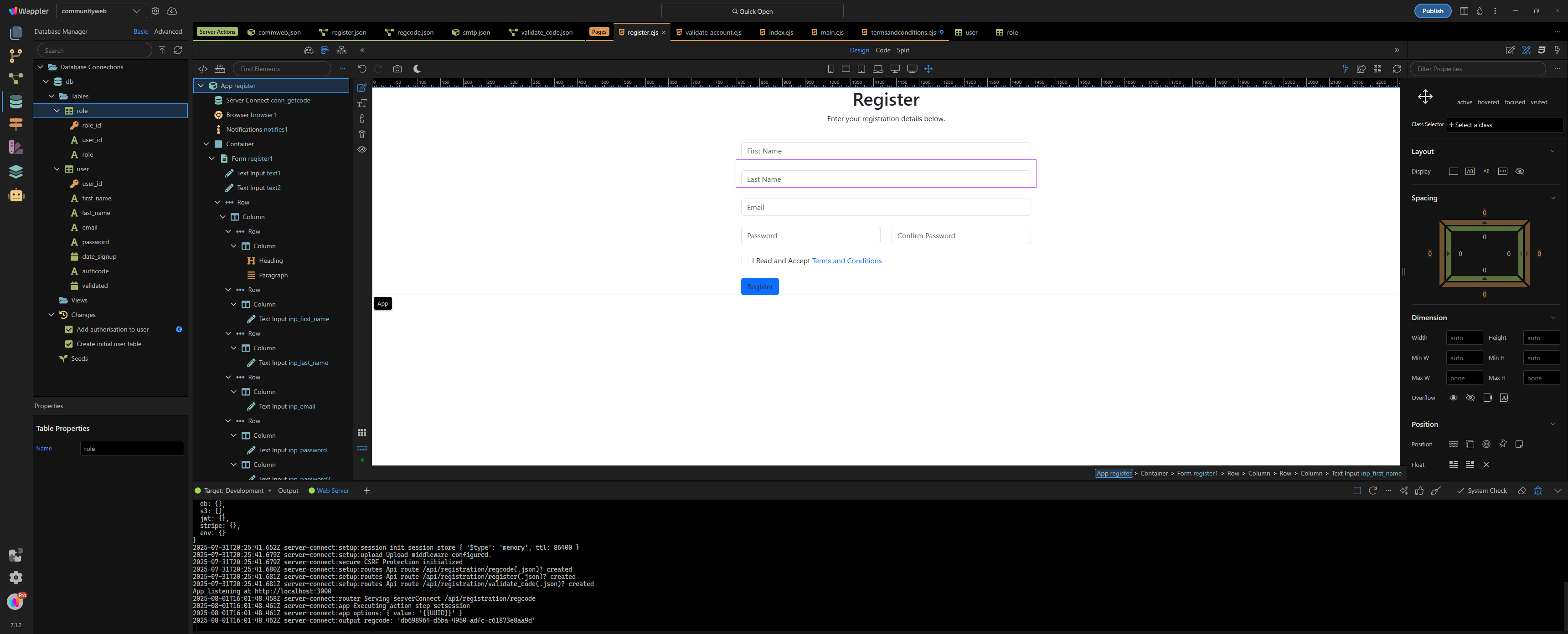
Task: Click the thumbs up icon in bottom toolbar
Action: tap(1419, 491)
